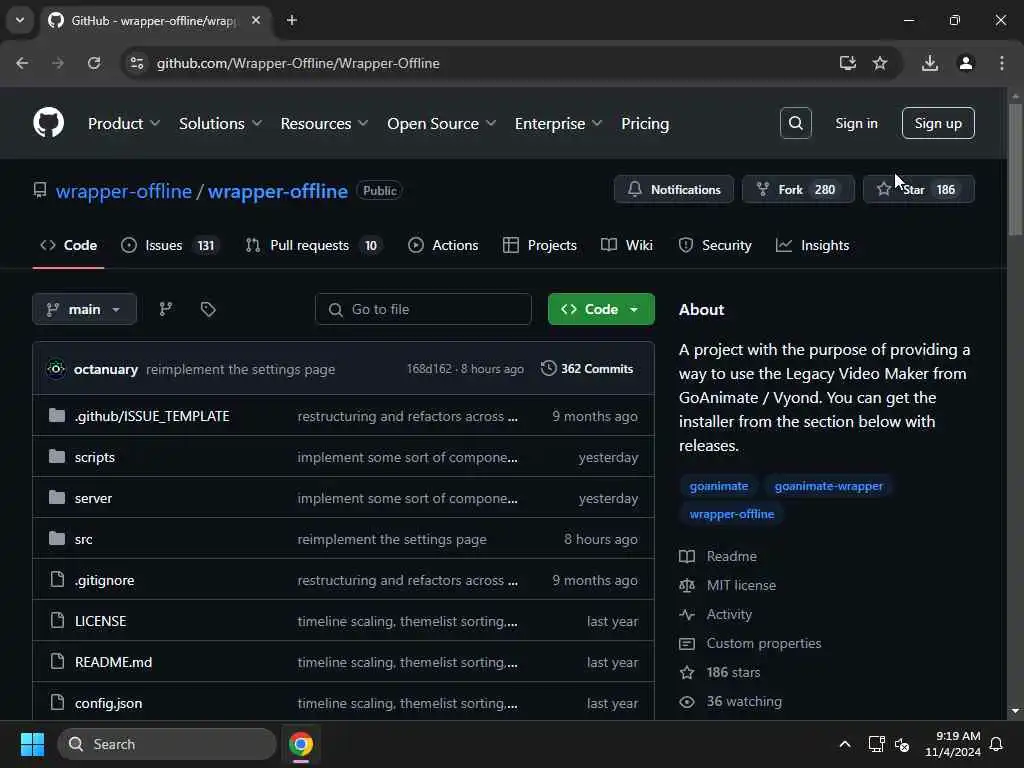
Task: Click the goanimate topic tag
Action: coord(718,486)
